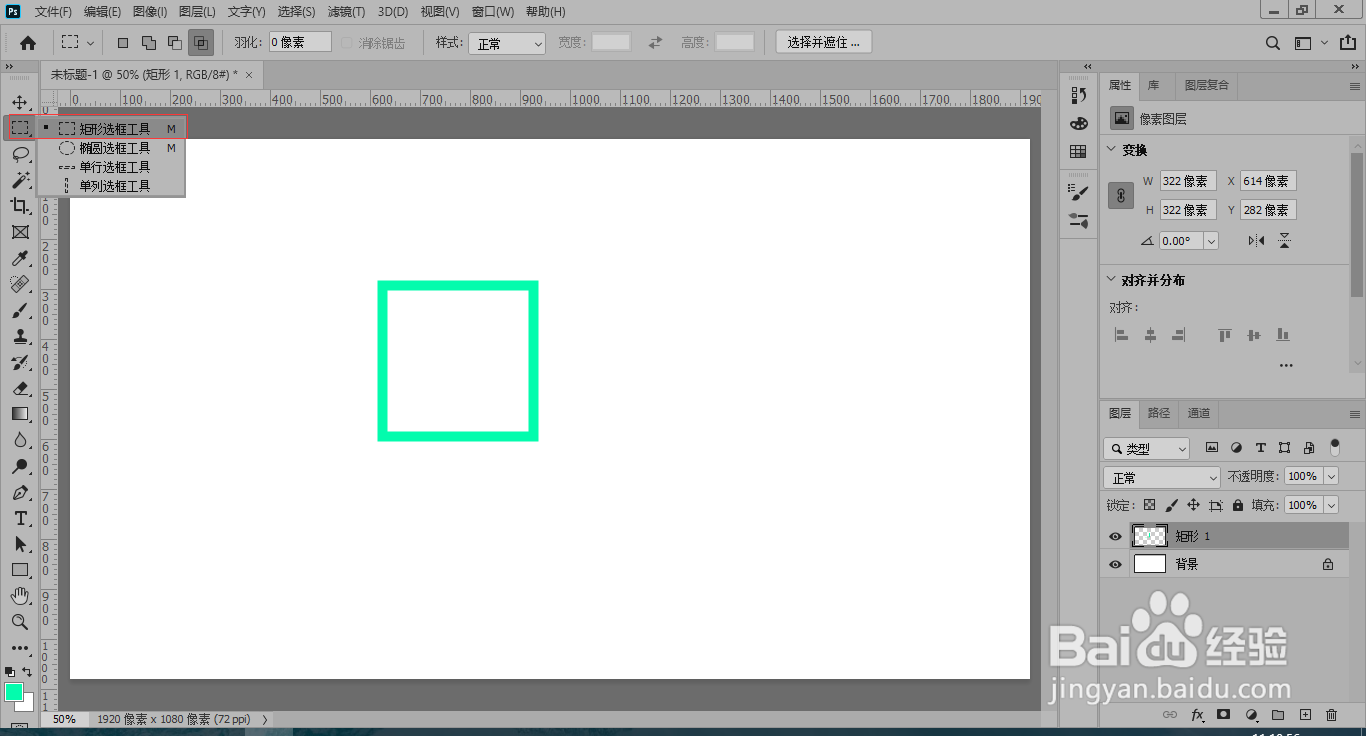Toggle lock transparent pixels

pos(1150,505)
